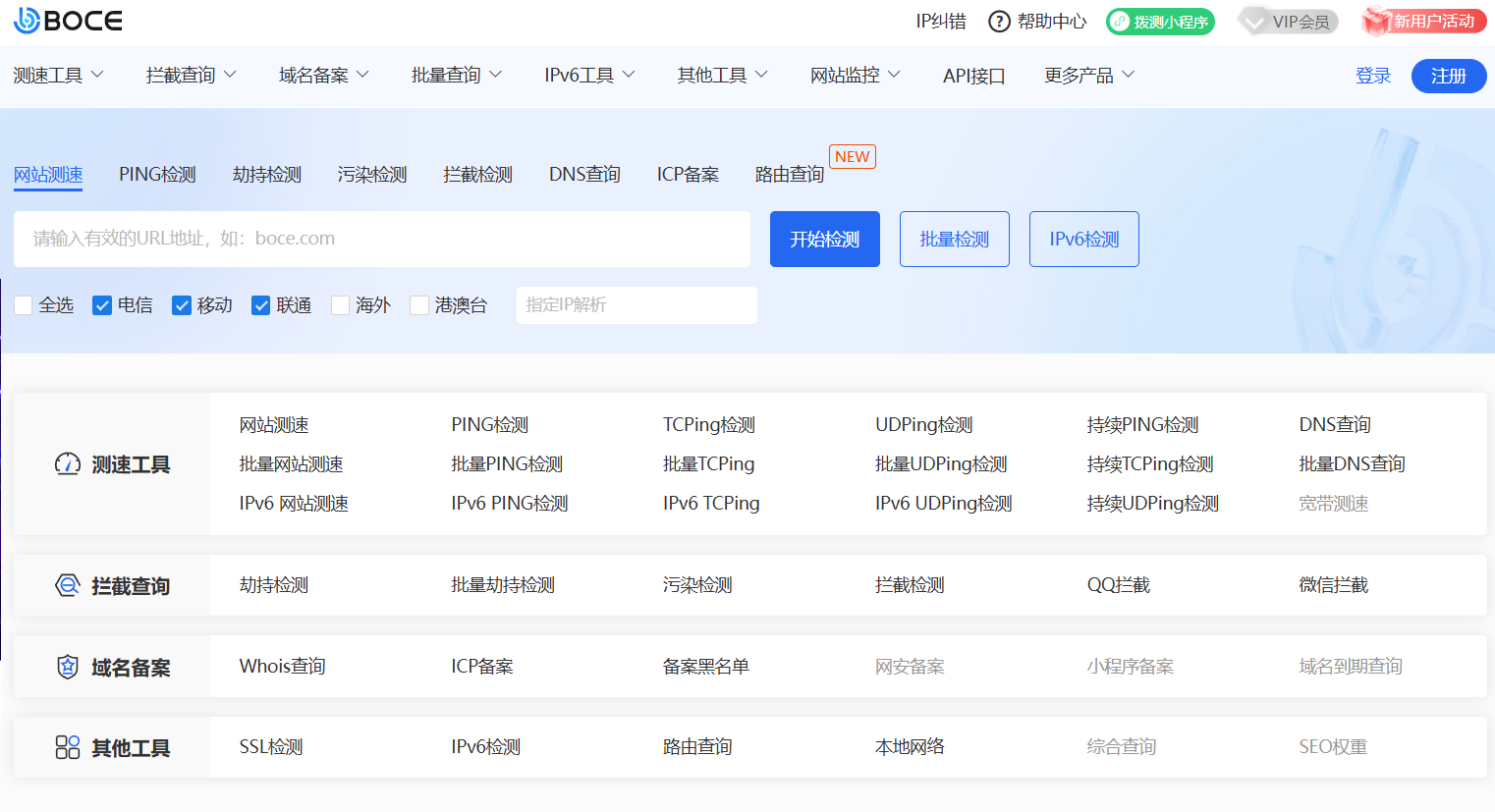Open the 拨测小程序 mini-program badge
The height and width of the screenshot is (812, 1495).
pyautogui.click(x=1160, y=22)
